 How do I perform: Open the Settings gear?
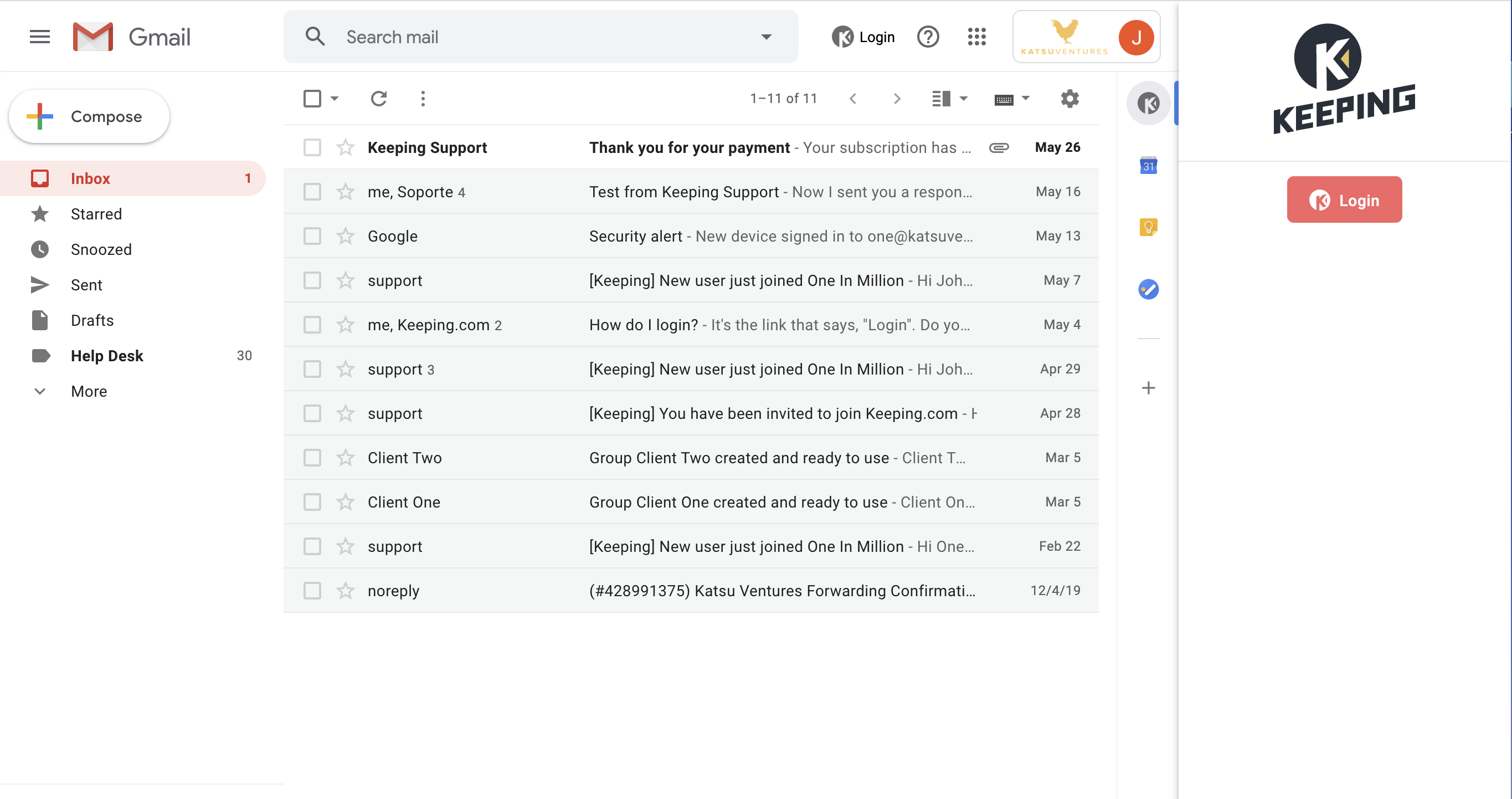1069,99
